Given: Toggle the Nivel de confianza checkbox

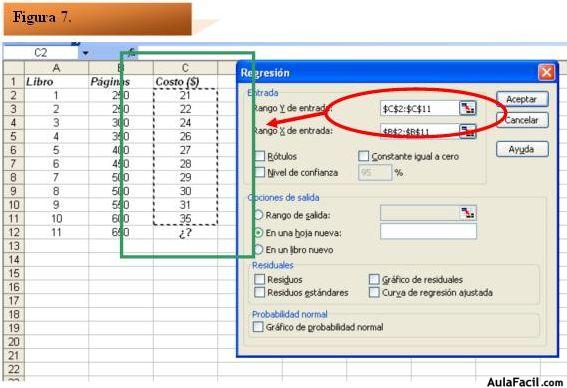Looking at the screenshot, I should (x=260, y=172).
